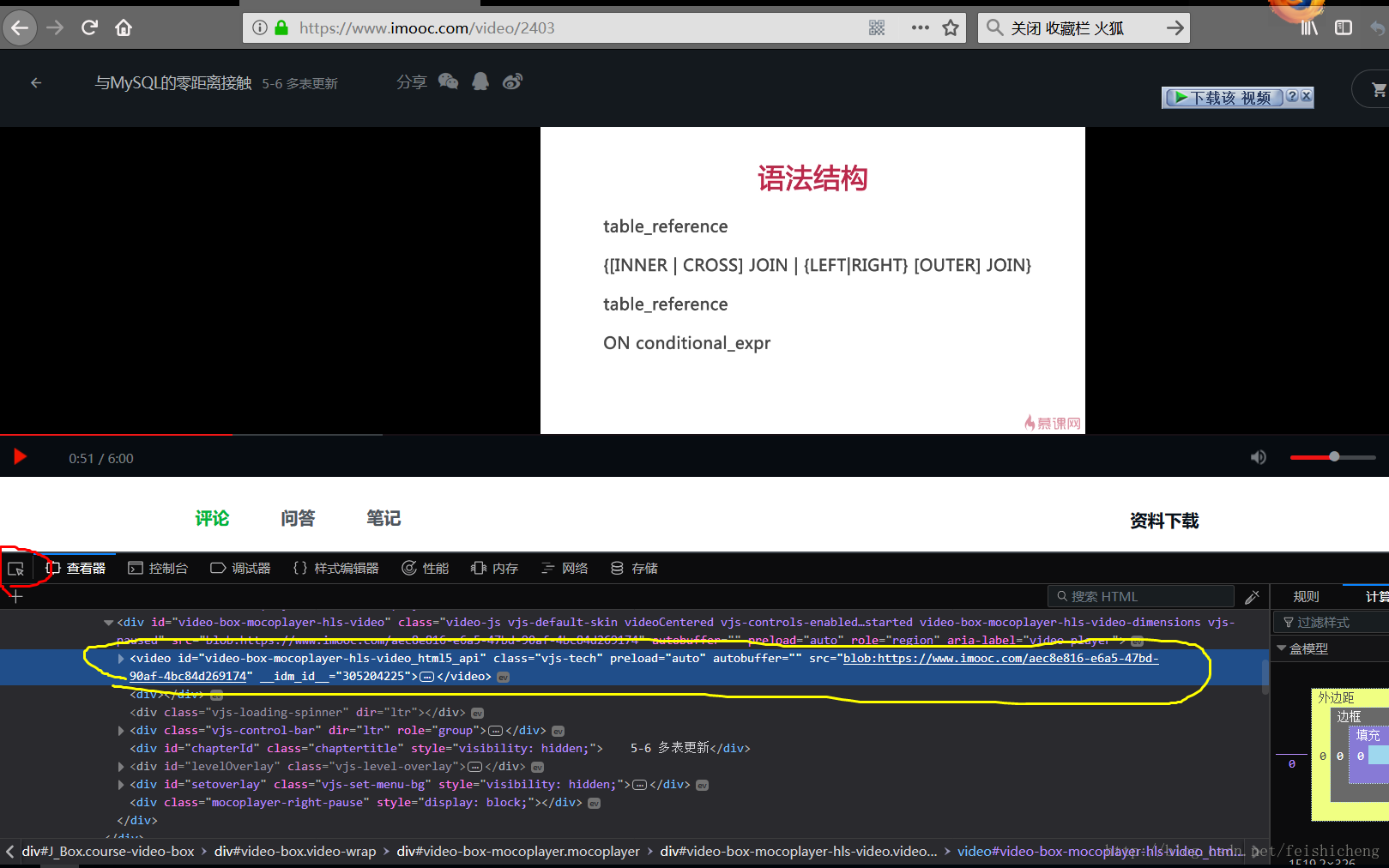Create a new node with the plus icon
Screen dimensions: 1389x868
click(x=15, y=596)
